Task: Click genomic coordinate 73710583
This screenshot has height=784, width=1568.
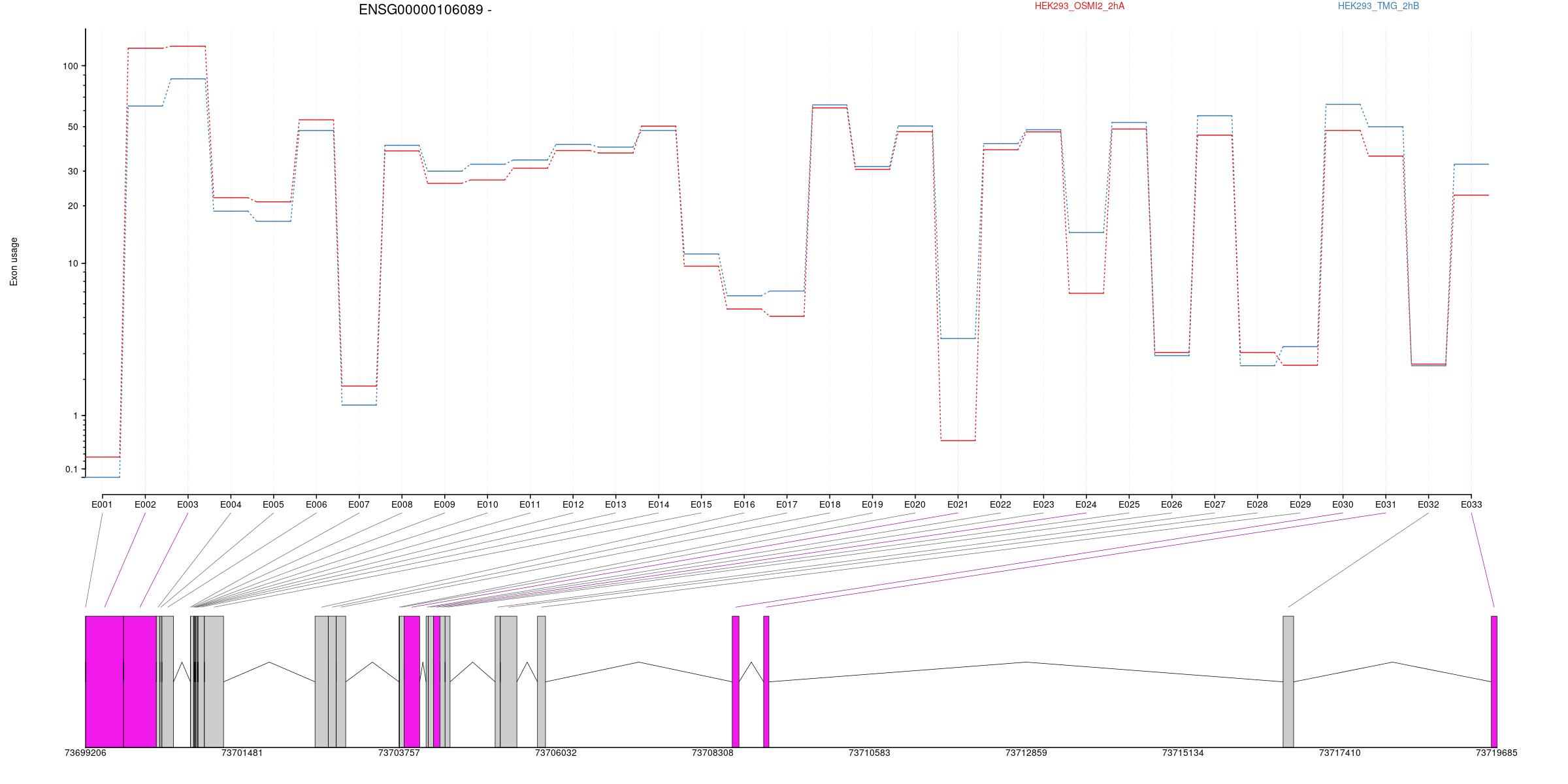Action: (x=869, y=753)
